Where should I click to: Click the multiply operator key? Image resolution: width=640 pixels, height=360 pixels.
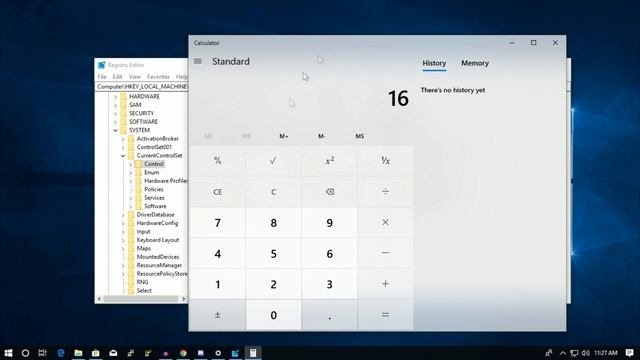(385, 222)
